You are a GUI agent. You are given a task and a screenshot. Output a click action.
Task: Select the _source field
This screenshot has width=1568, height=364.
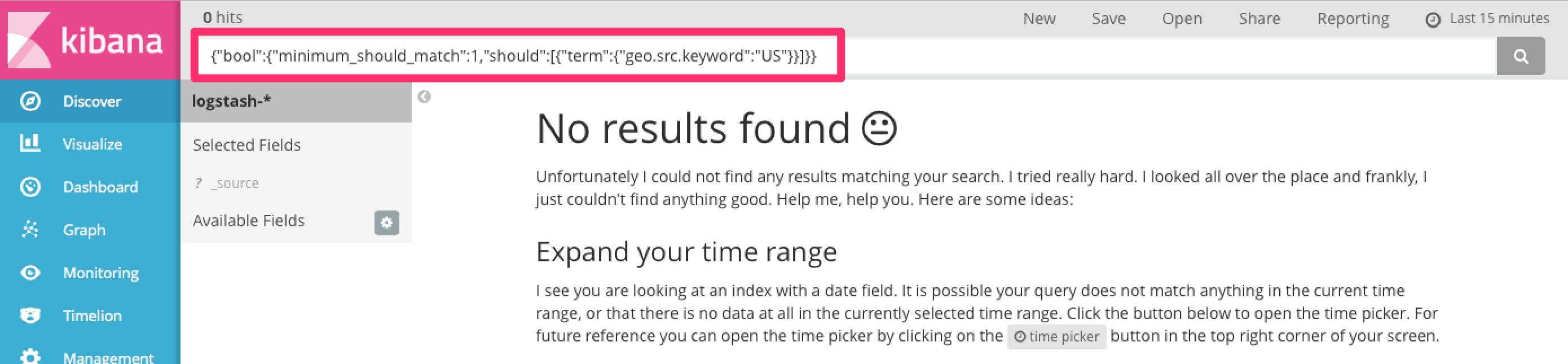coord(234,183)
